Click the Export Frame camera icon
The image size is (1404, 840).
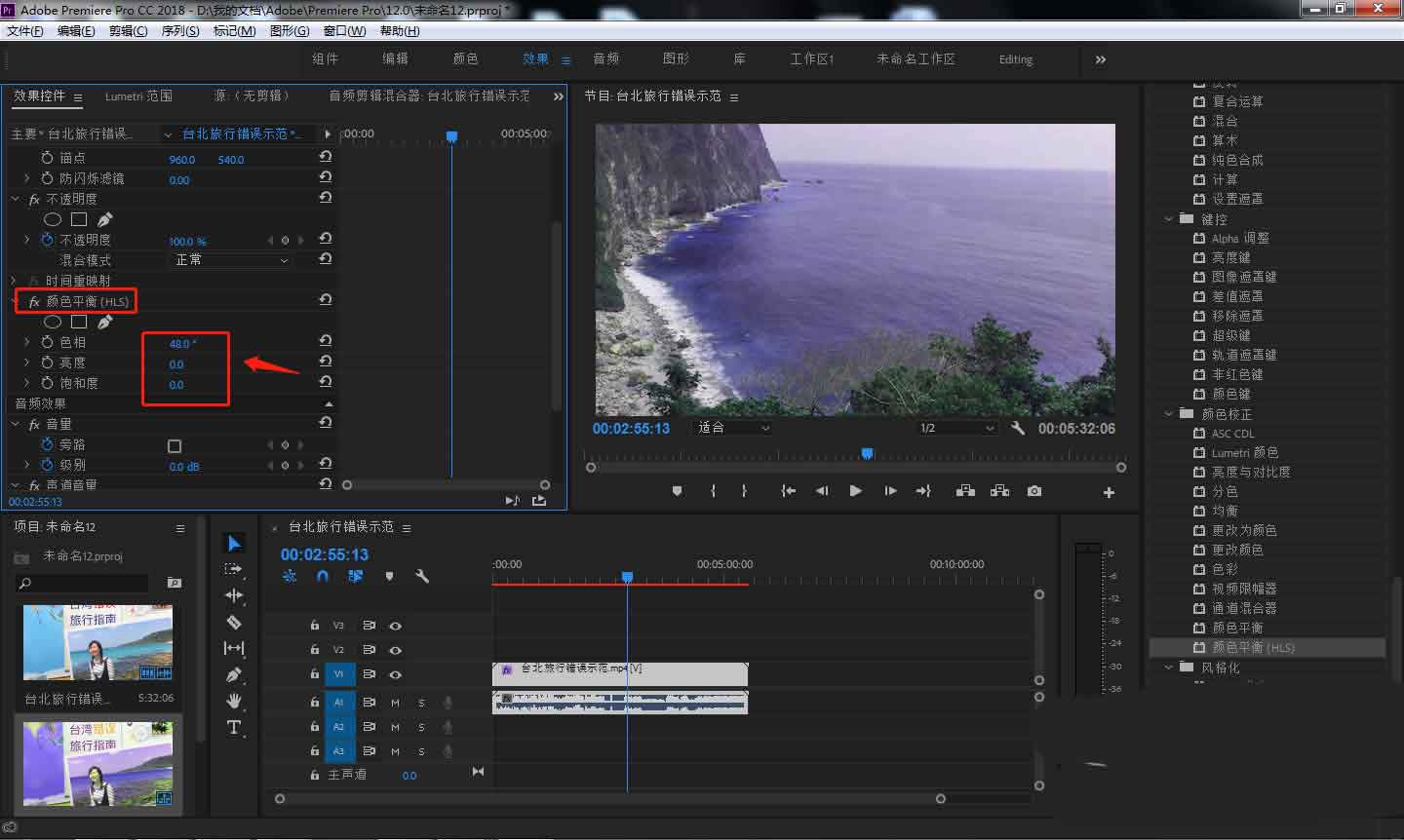(x=1033, y=491)
